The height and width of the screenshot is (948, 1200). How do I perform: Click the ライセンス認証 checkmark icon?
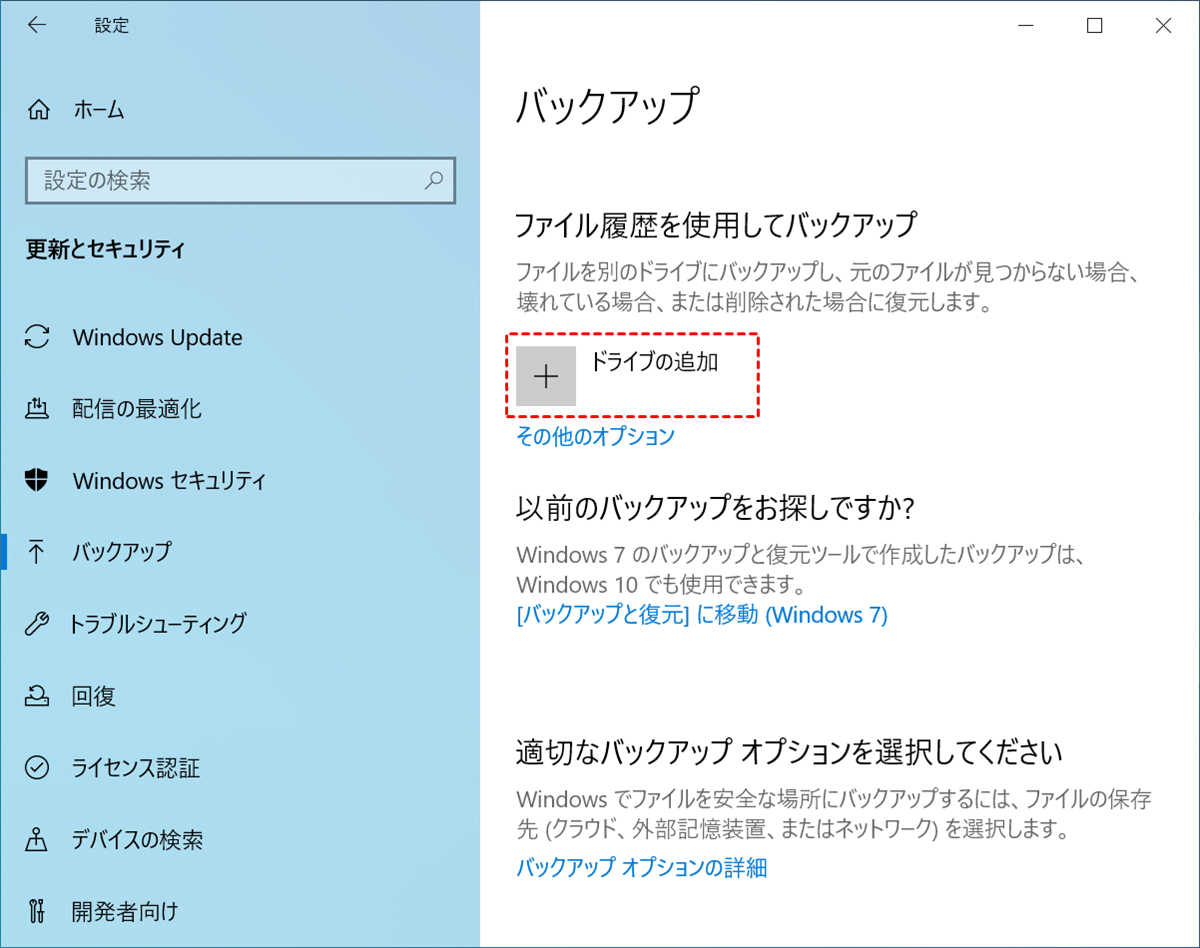(37, 768)
